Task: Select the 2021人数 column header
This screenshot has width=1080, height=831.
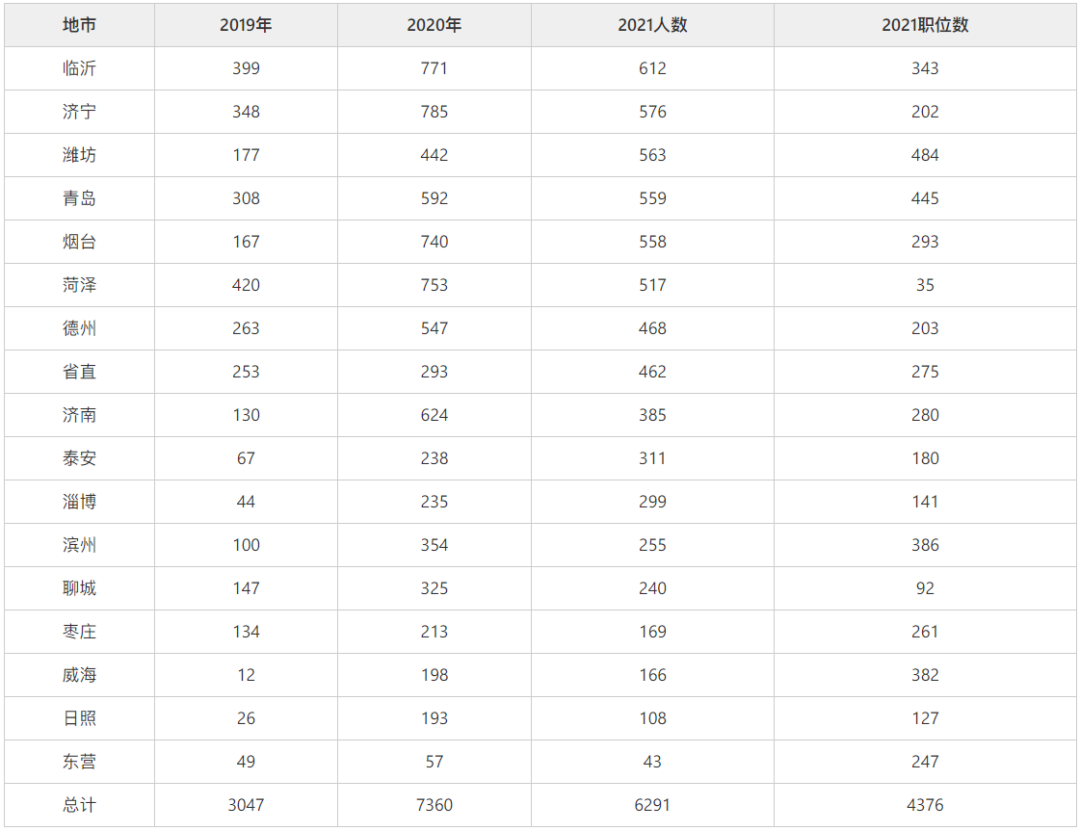Action: click(x=652, y=25)
